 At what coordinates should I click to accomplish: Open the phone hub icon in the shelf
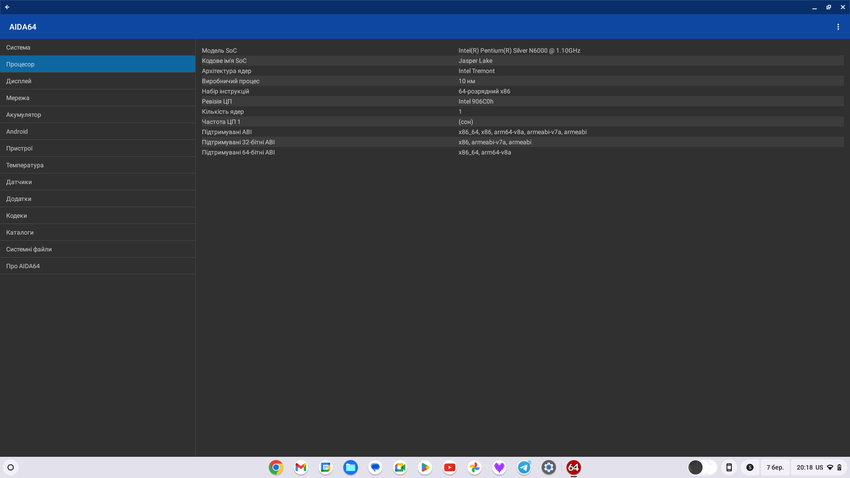(x=729, y=467)
